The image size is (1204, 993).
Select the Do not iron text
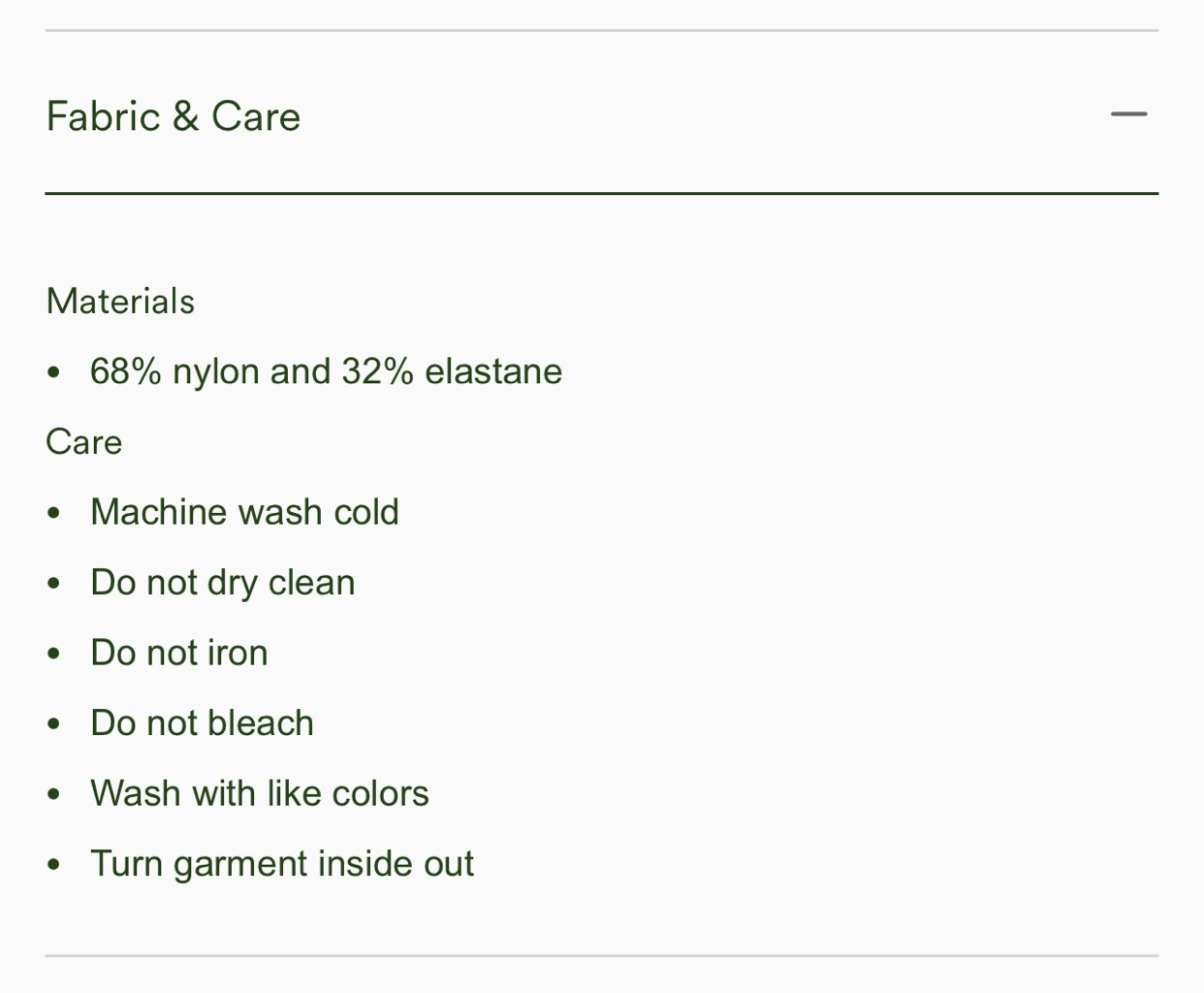(x=179, y=653)
